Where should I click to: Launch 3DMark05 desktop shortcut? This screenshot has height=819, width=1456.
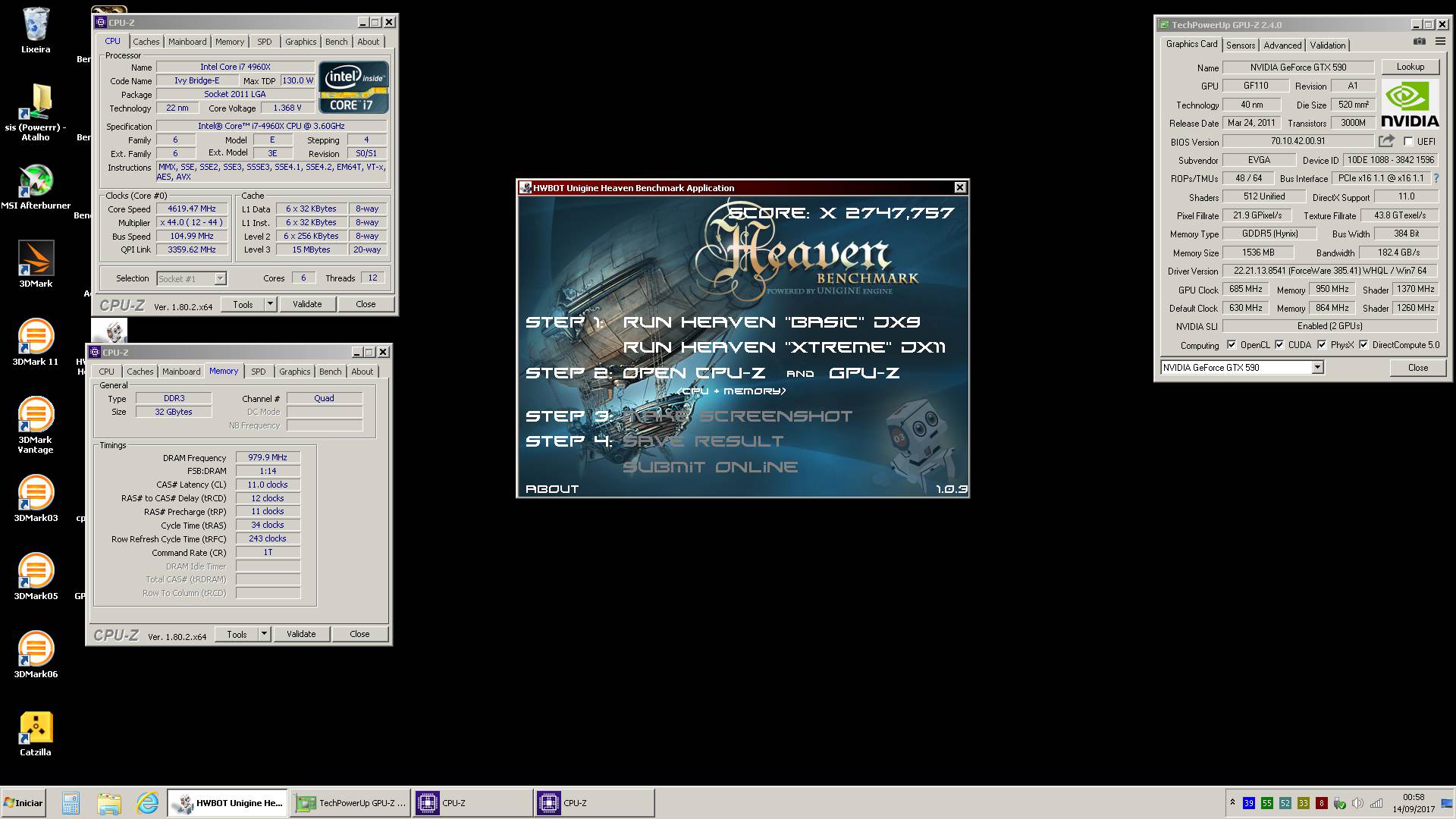pos(36,576)
